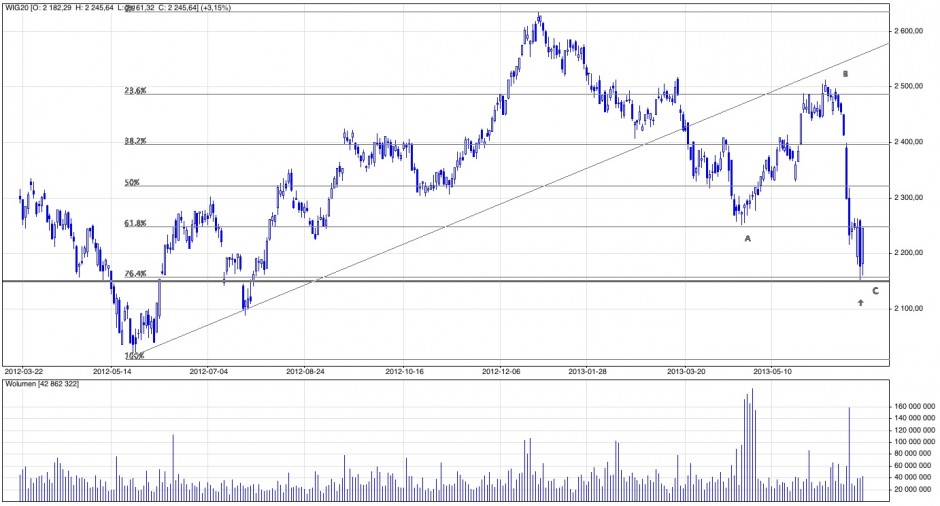Click the up arrow marker below wave C

[x=861, y=302]
